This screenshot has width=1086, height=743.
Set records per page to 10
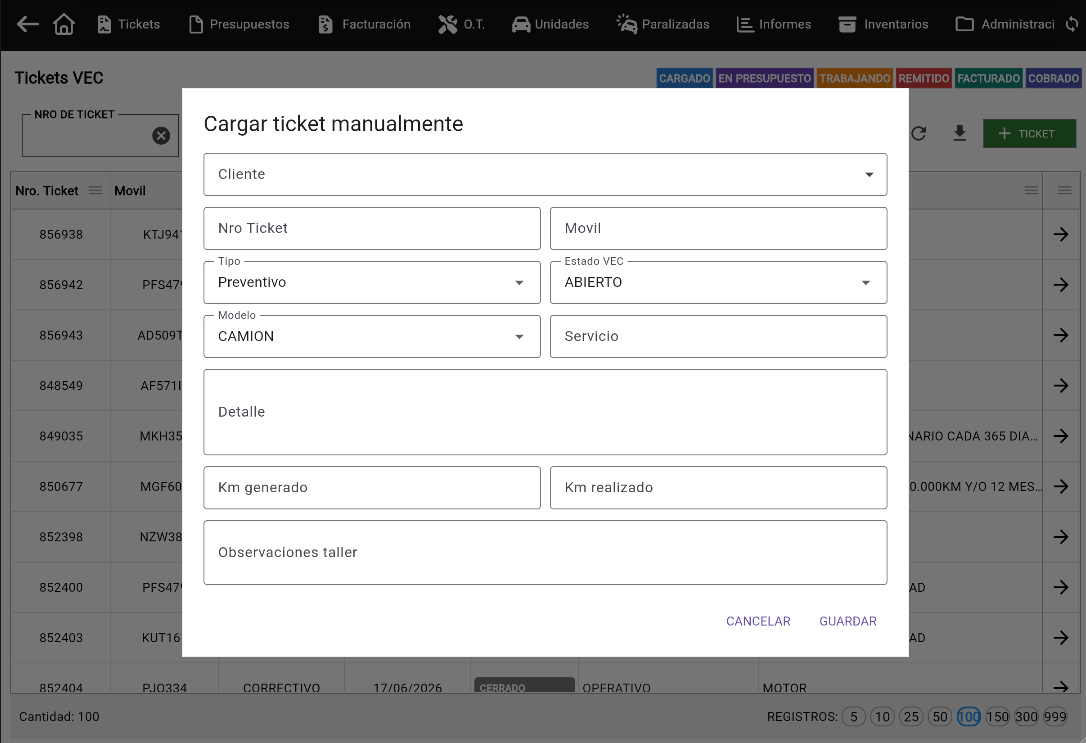click(882, 717)
